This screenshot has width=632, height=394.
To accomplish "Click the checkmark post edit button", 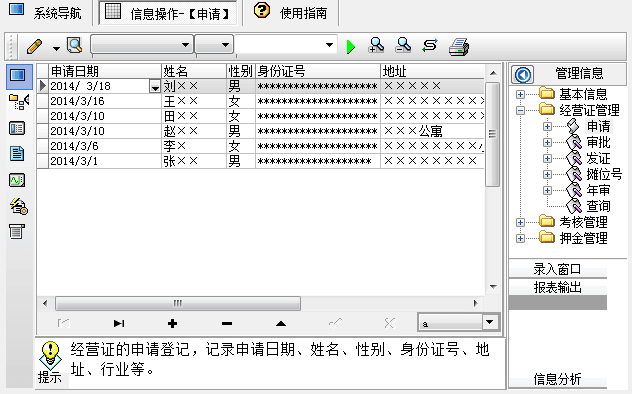I will (335, 323).
